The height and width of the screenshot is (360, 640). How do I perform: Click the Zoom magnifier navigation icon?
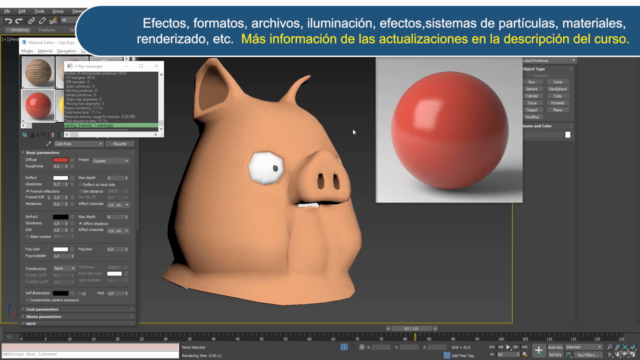click(609, 347)
